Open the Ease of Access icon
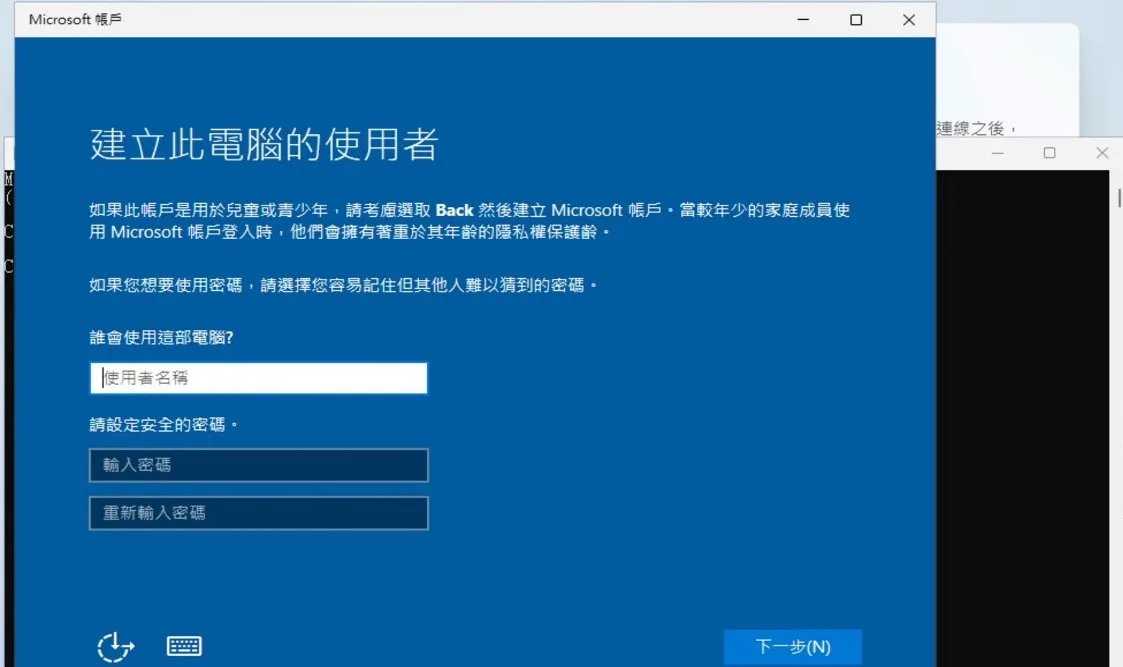 [116, 647]
